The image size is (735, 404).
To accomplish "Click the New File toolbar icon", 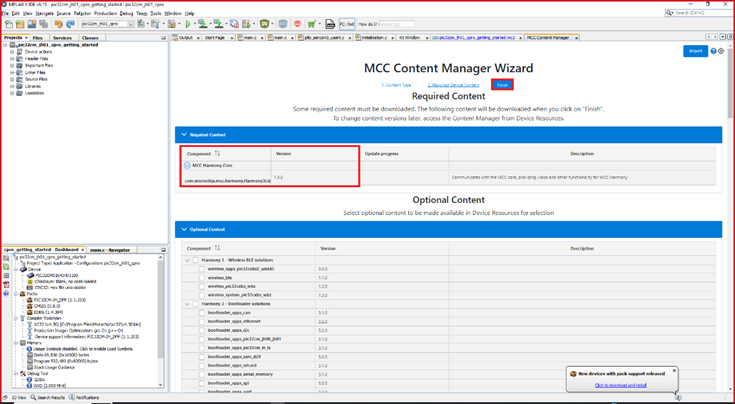I will 8,23.
